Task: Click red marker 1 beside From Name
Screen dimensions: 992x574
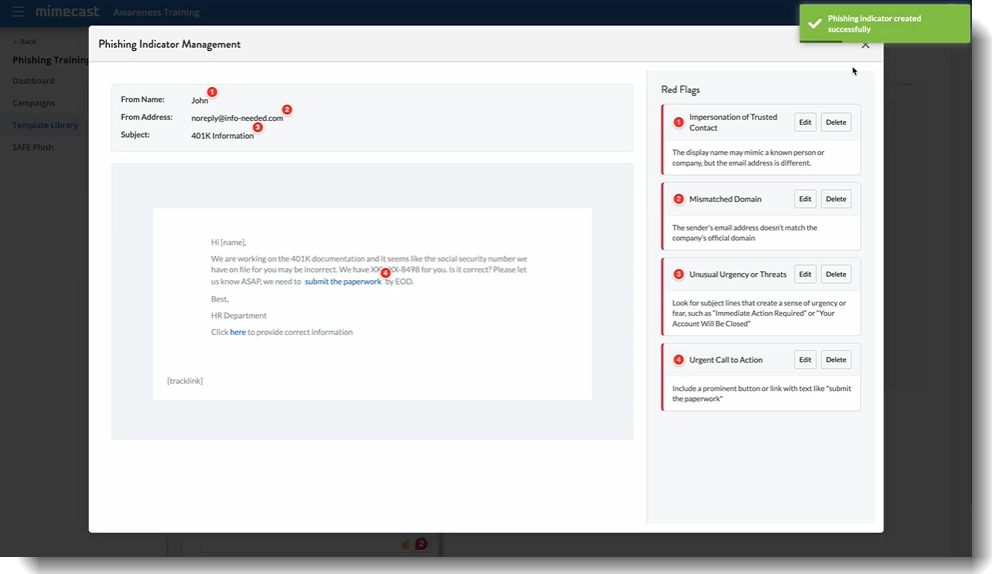Action: coord(212,92)
